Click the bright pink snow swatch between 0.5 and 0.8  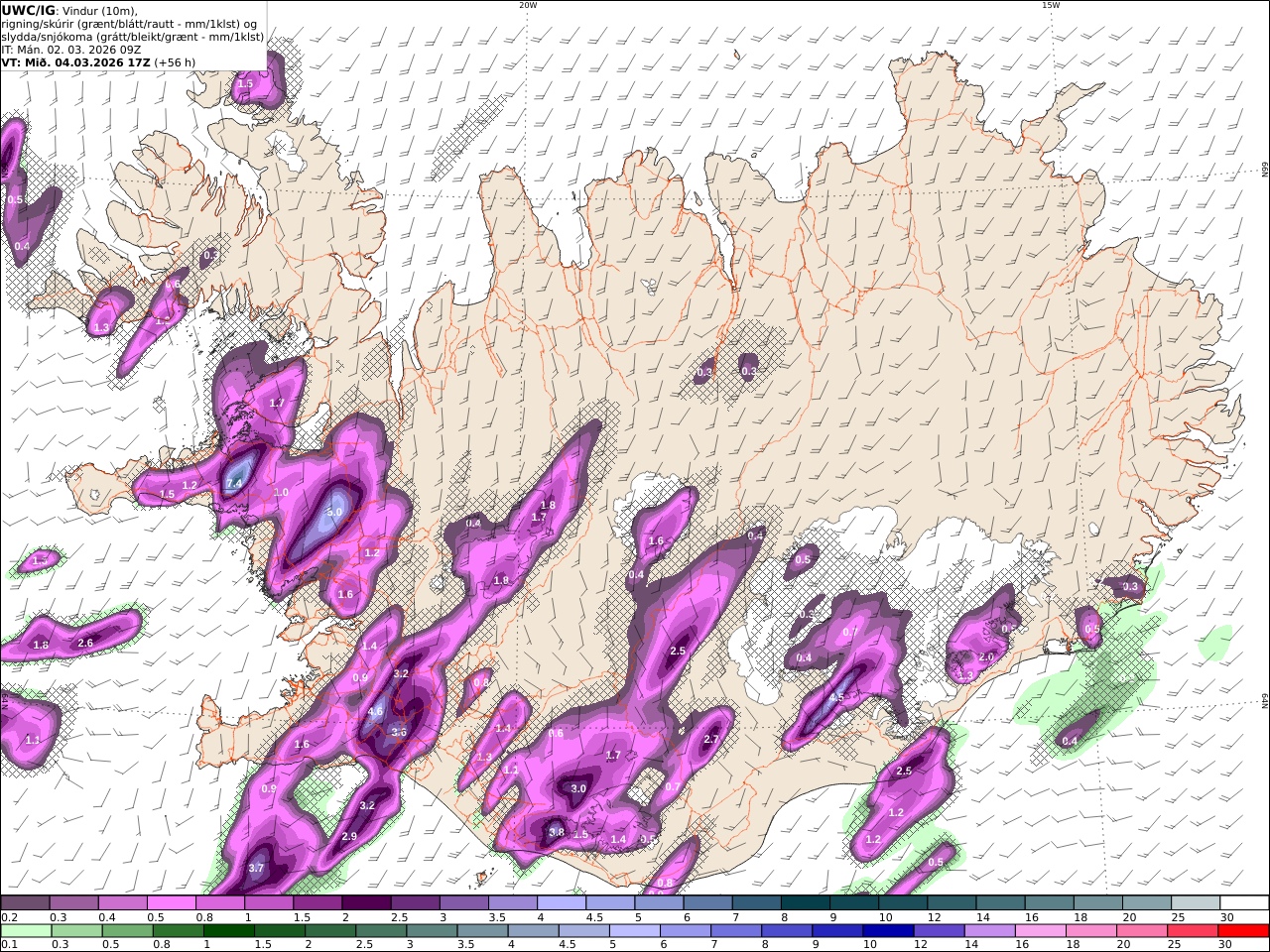click(x=172, y=902)
